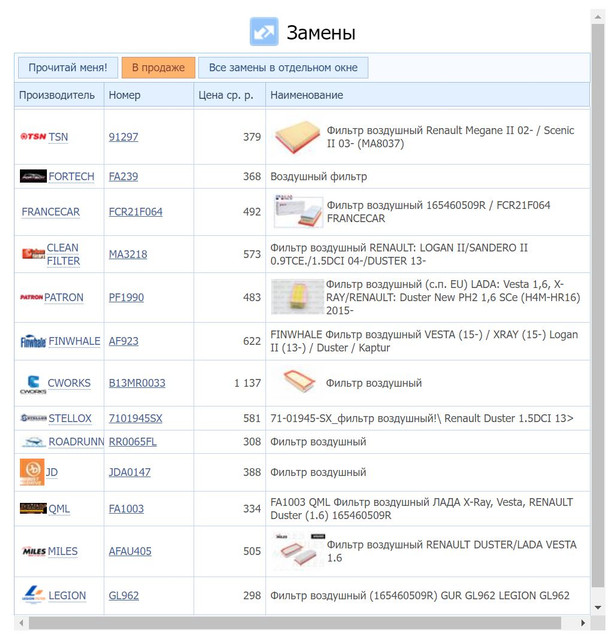Open the STELLOX manufacturer link
The width and height of the screenshot is (614, 640).
click(70, 418)
